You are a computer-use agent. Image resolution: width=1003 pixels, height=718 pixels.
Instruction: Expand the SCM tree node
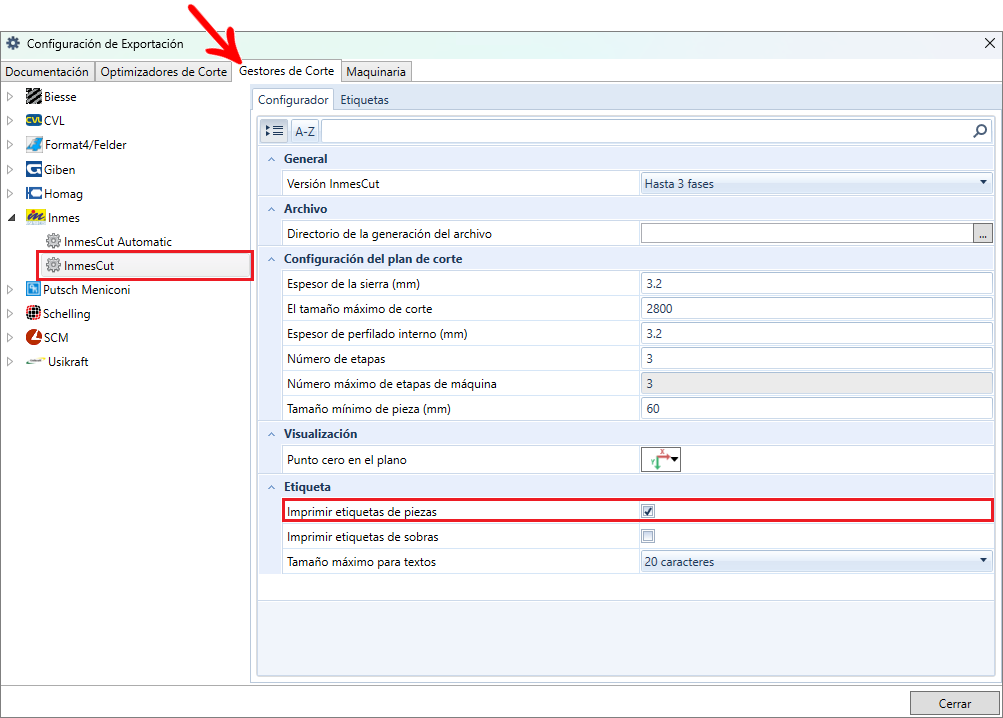point(10,337)
